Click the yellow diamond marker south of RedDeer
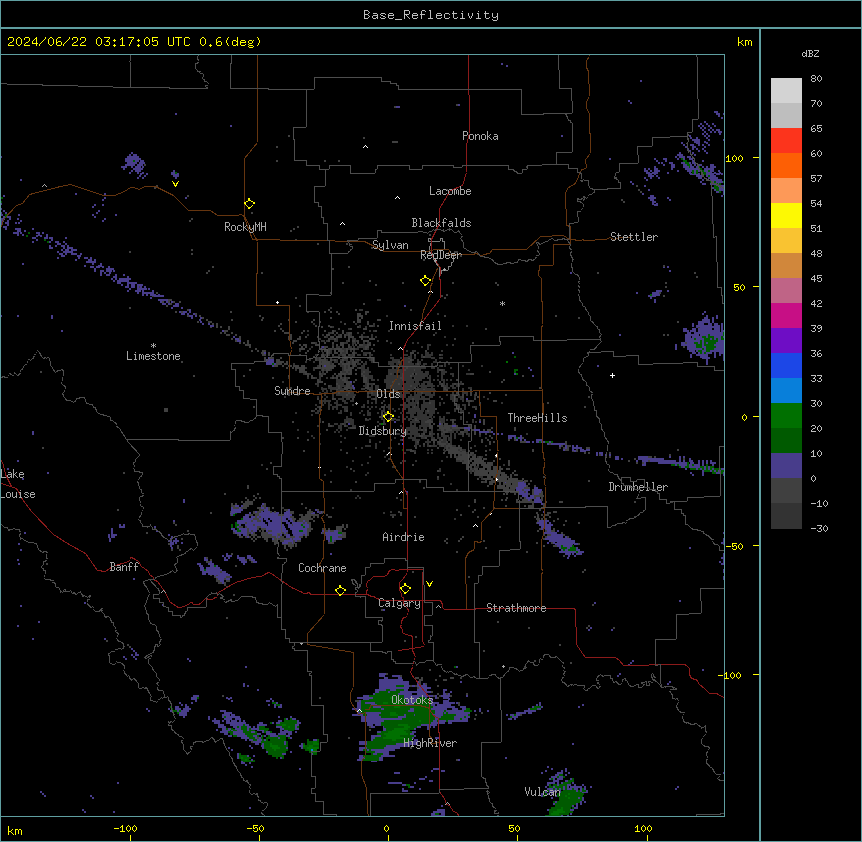Image resolution: width=862 pixels, height=842 pixels. pyautogui.click(x=425, y=281)
